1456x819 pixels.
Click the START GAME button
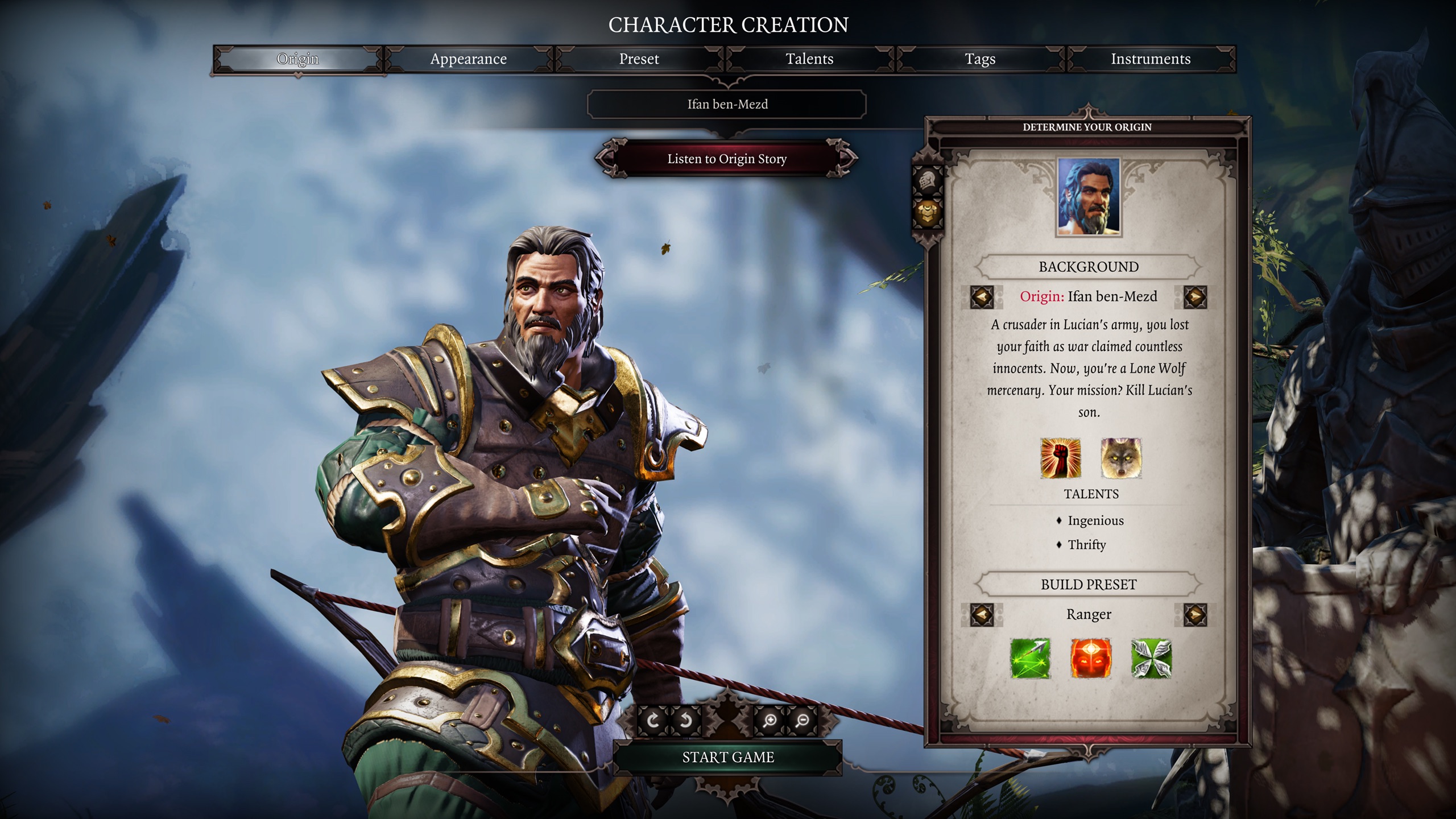pos(728,757)
